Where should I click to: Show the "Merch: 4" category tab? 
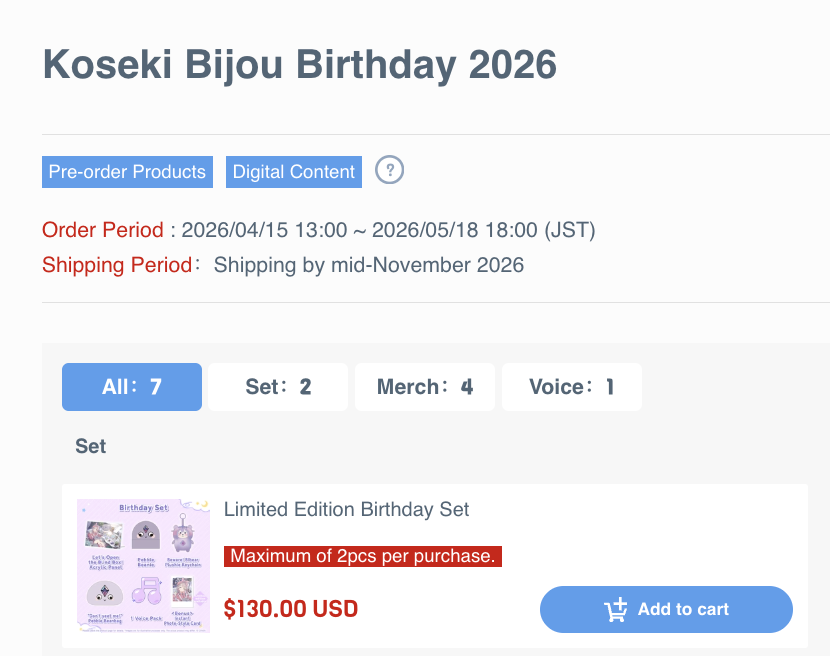[x=425, y=387]
